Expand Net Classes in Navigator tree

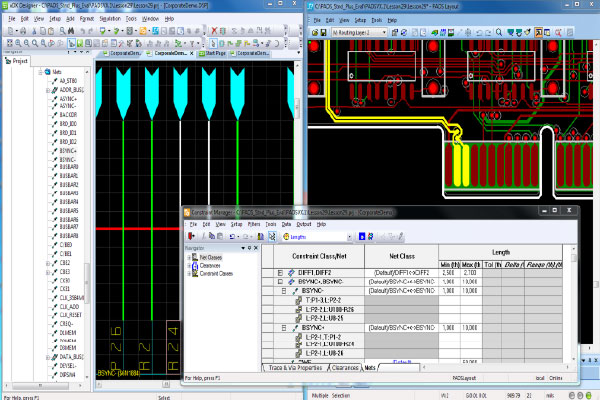(189, 258)
